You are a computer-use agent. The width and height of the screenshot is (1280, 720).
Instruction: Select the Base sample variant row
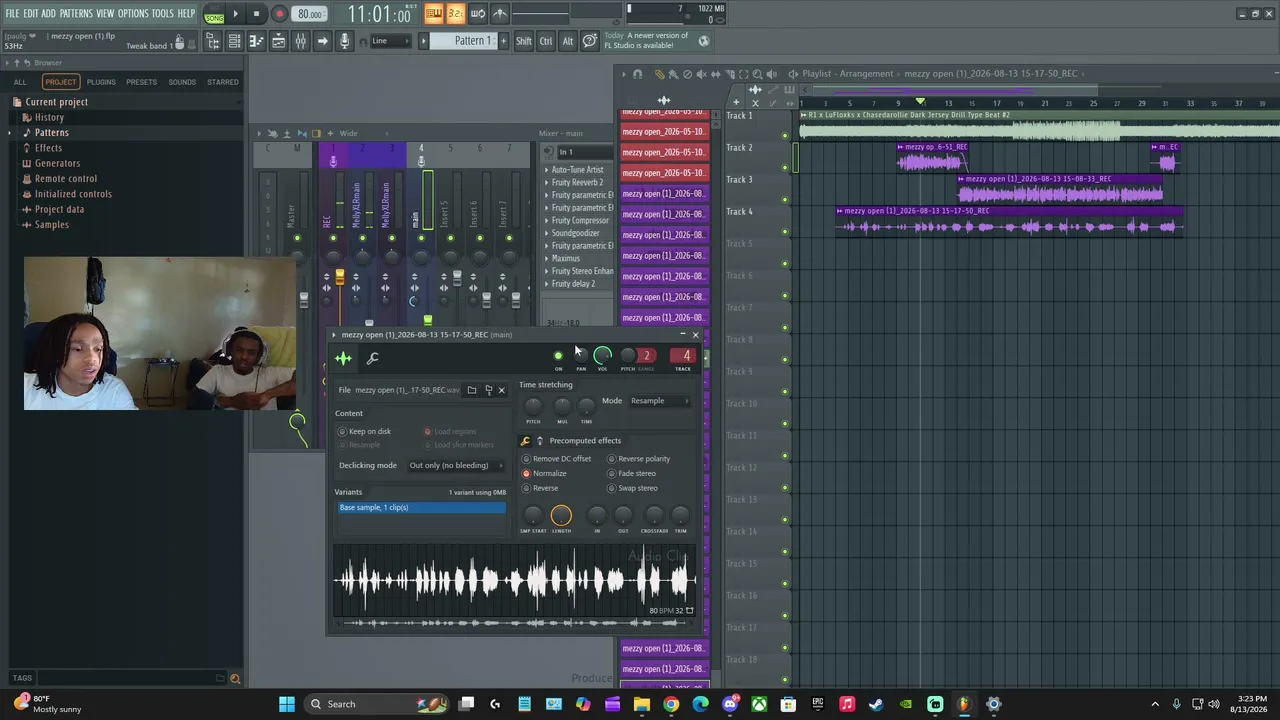click(x=422, y=508)
